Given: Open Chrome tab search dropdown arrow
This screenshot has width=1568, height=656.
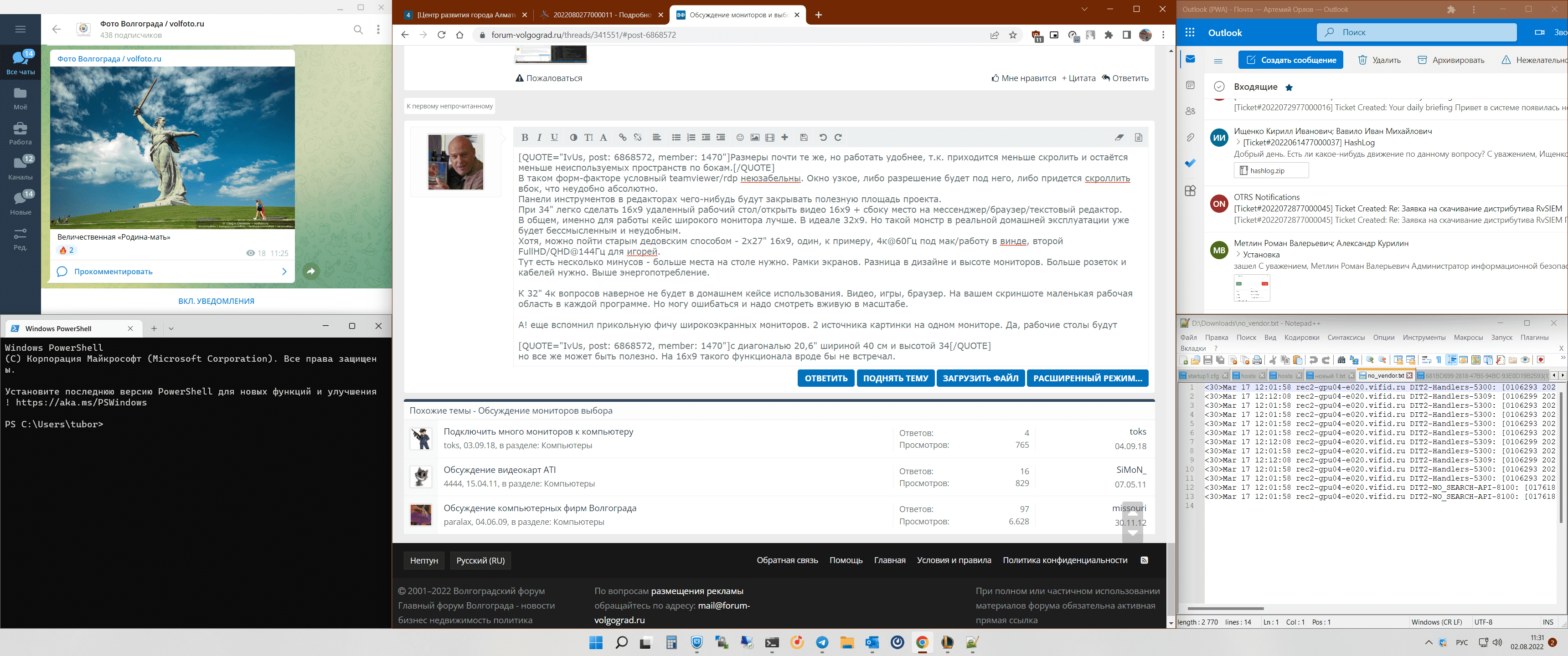Looking at the screenshot, I should coord(1084,9).
